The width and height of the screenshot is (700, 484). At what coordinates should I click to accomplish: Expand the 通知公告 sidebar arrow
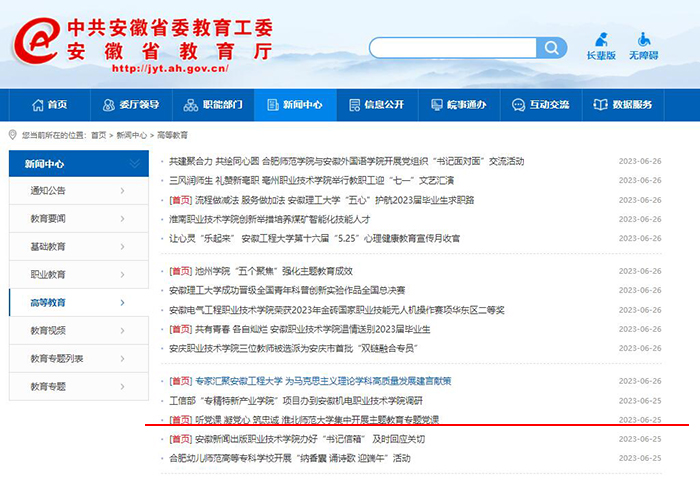coord(122,191)
